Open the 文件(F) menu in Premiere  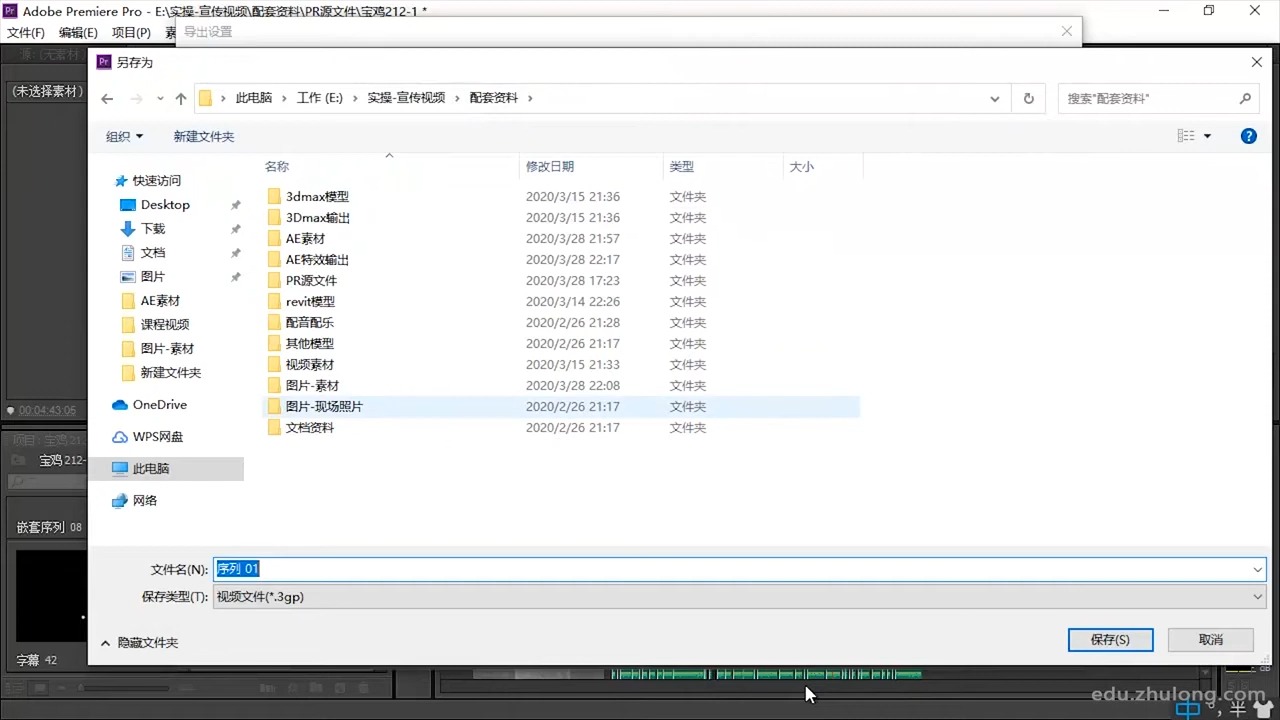point(26,32)
